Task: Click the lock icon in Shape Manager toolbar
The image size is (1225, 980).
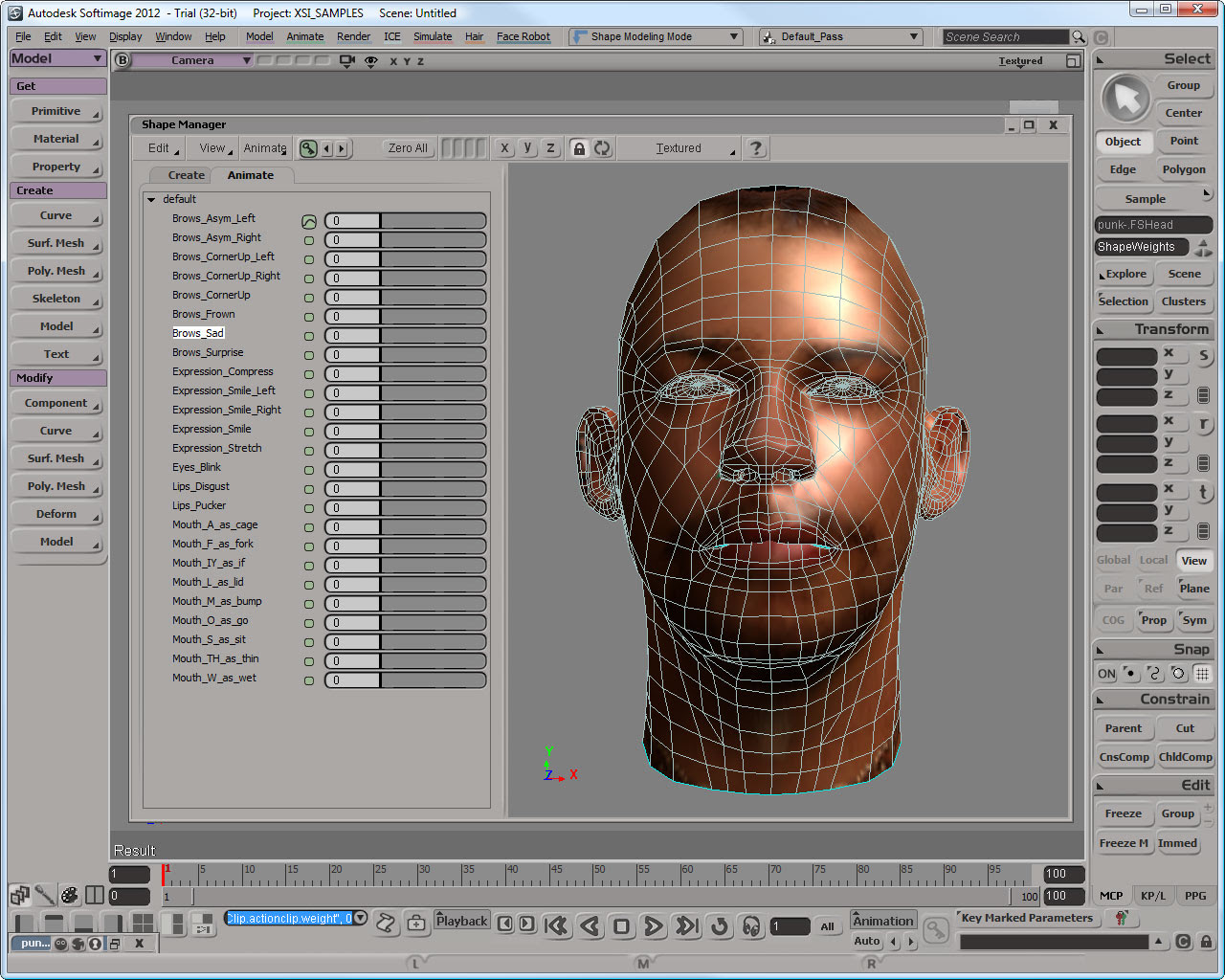Action: click(578, 148)
